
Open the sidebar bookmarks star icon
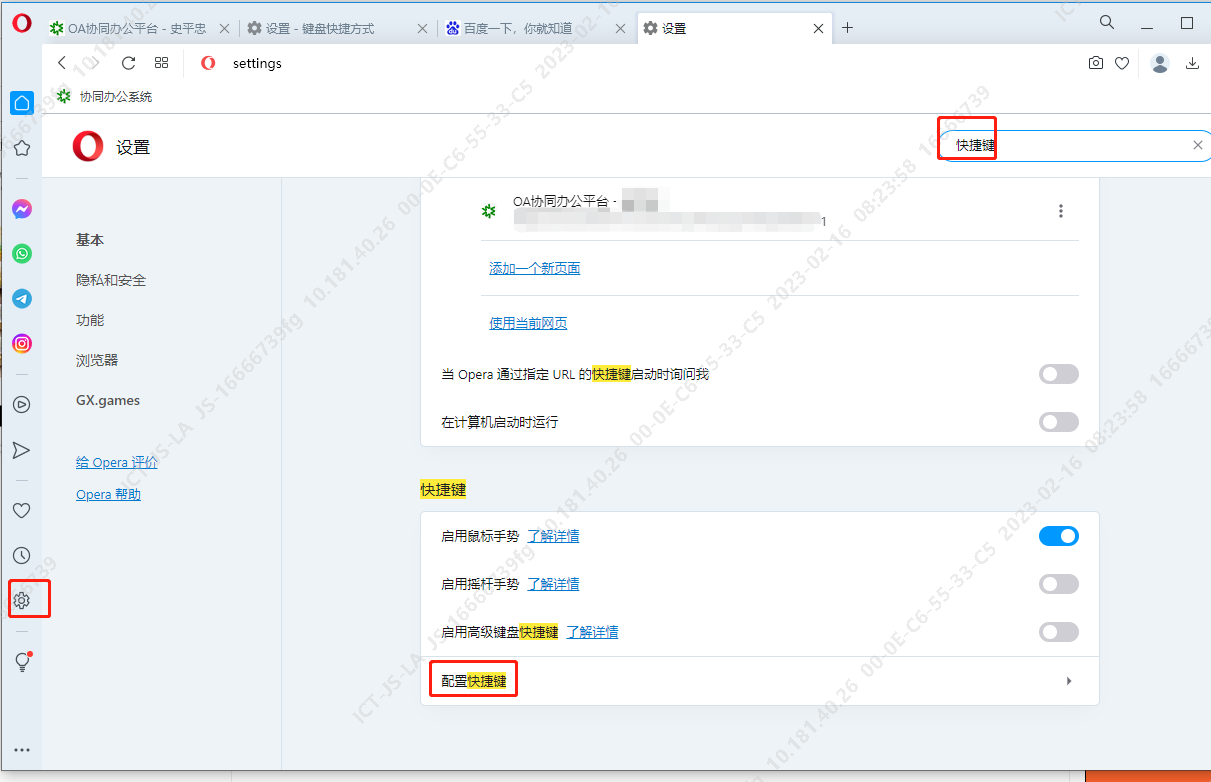tap(21, 148)
